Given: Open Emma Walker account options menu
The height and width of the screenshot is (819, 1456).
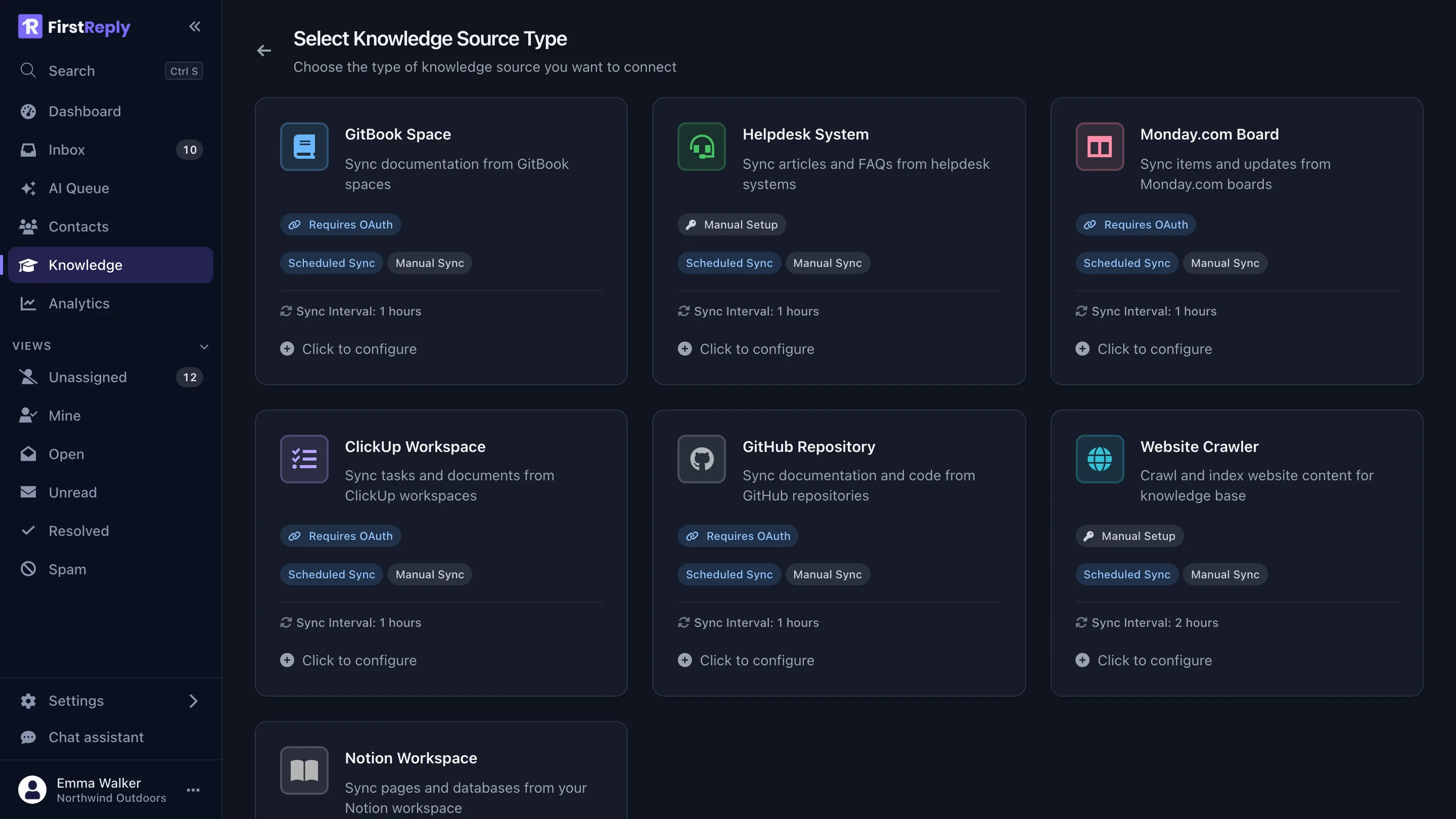Looking at the screenshot, I should [x=193, y=790].
